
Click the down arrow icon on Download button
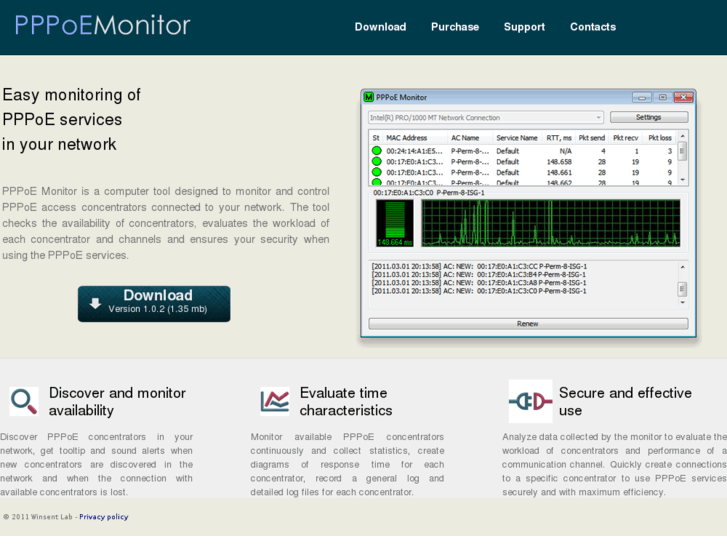[96, 303]
